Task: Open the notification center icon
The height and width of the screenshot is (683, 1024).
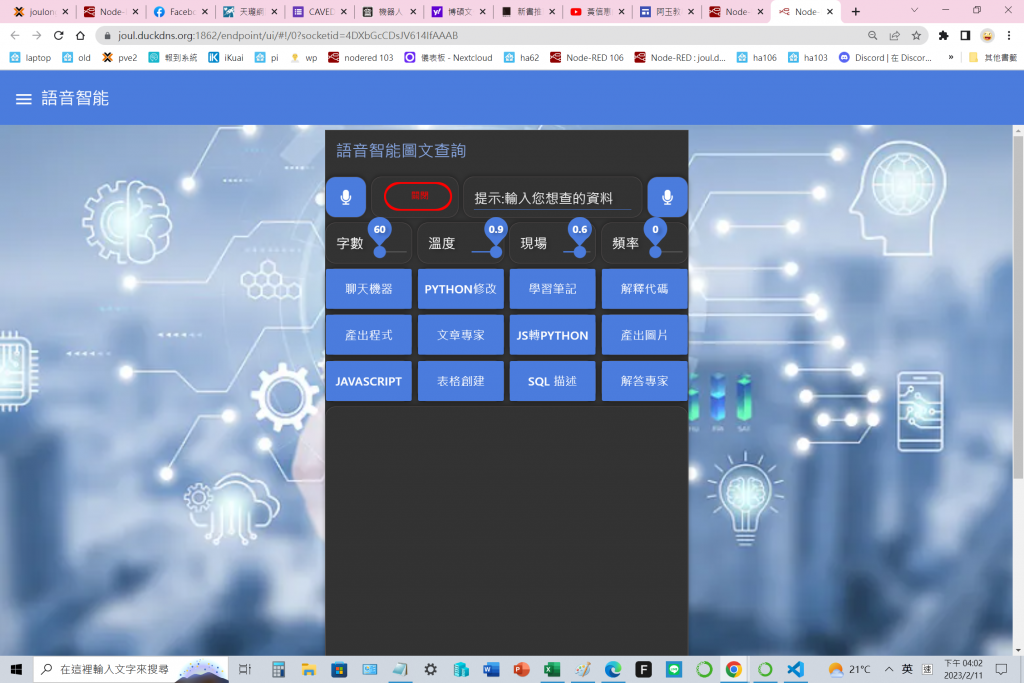Action: (1001, 669)
